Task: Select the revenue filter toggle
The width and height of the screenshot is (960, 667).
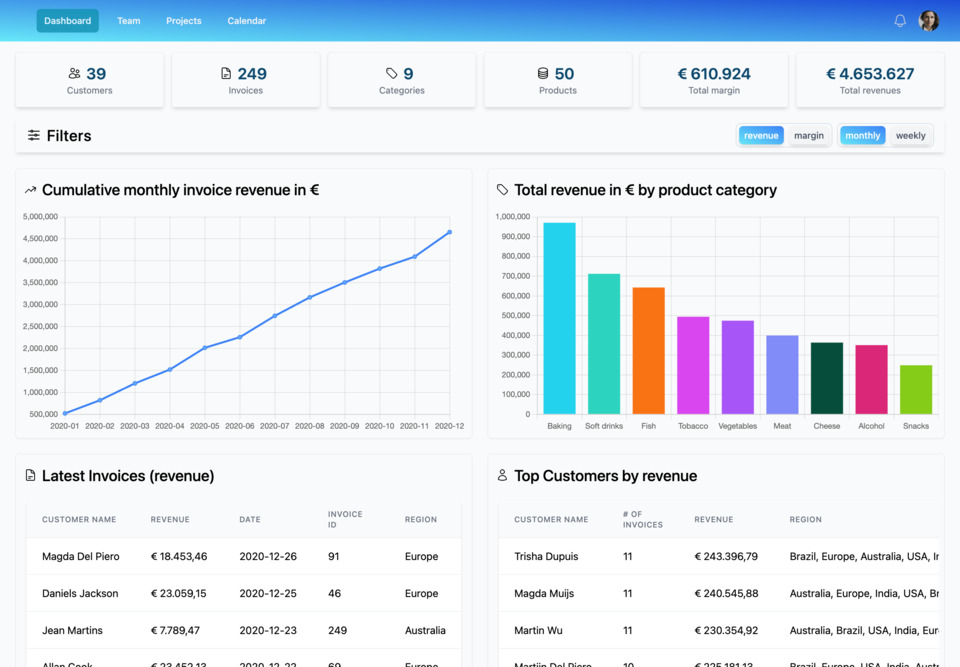Action: 762,134
